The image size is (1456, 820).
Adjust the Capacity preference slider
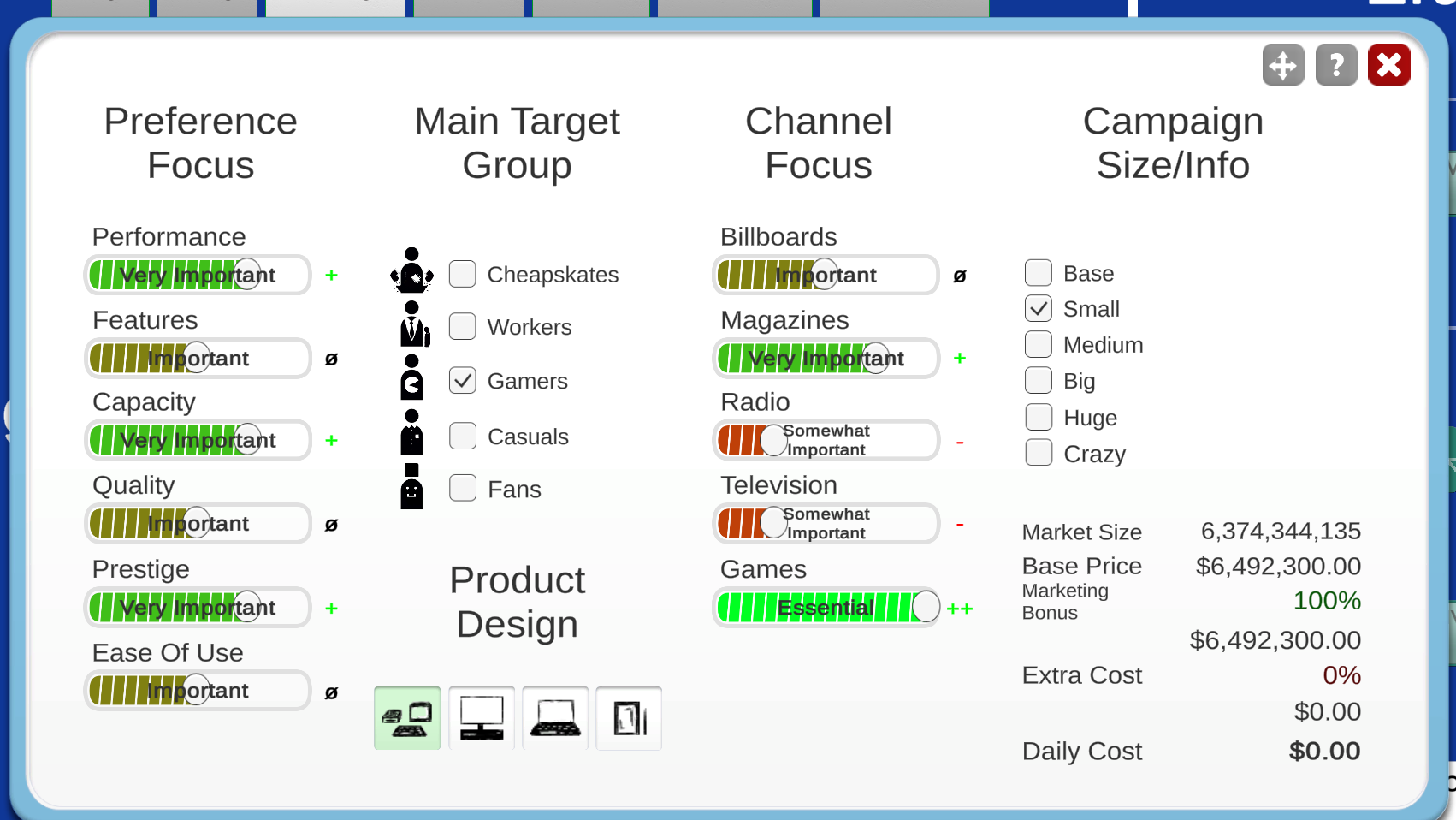pyautogui.click(x=198, y=440)
